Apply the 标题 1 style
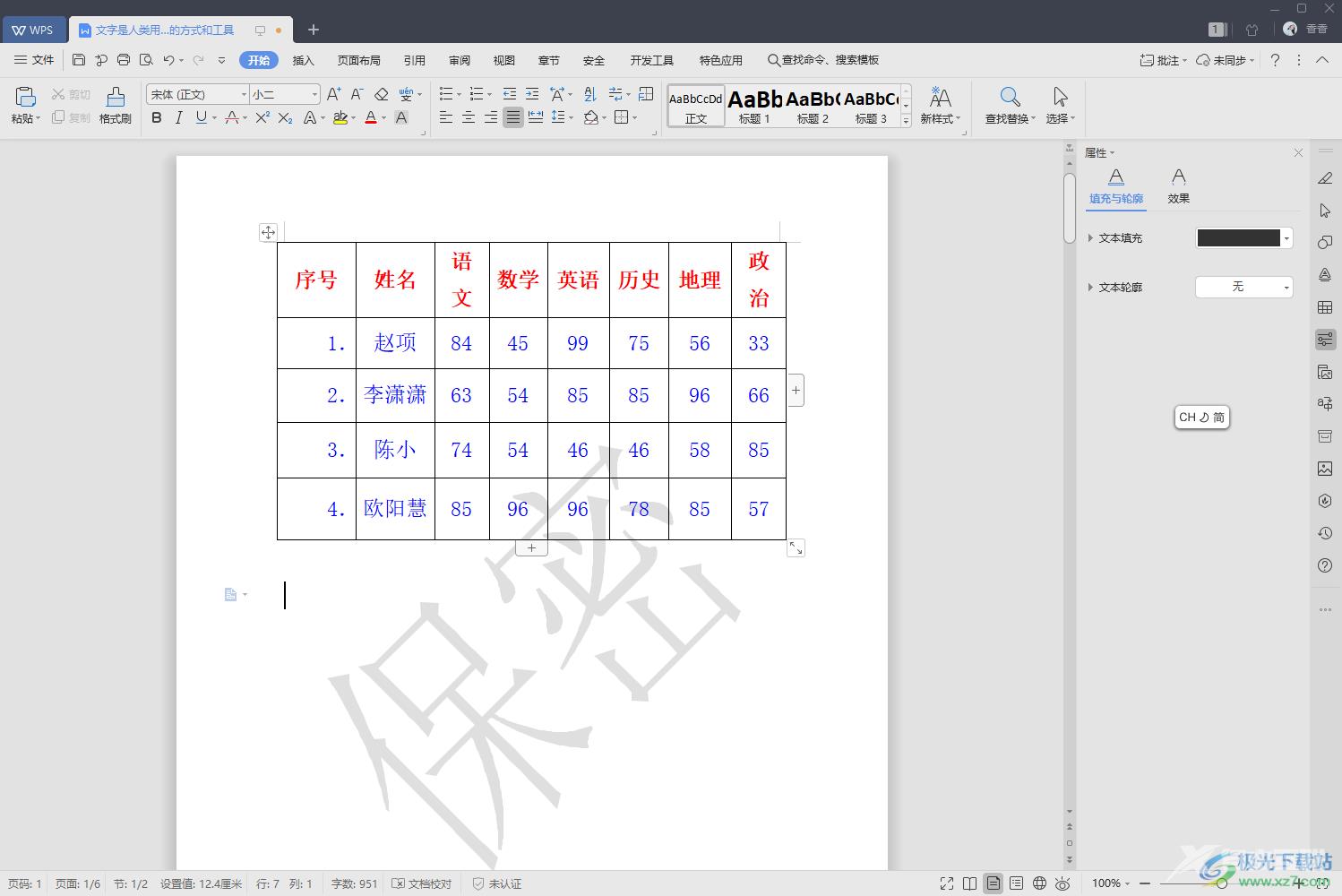Screen dimensions: 1342x896 click(754, 106)
